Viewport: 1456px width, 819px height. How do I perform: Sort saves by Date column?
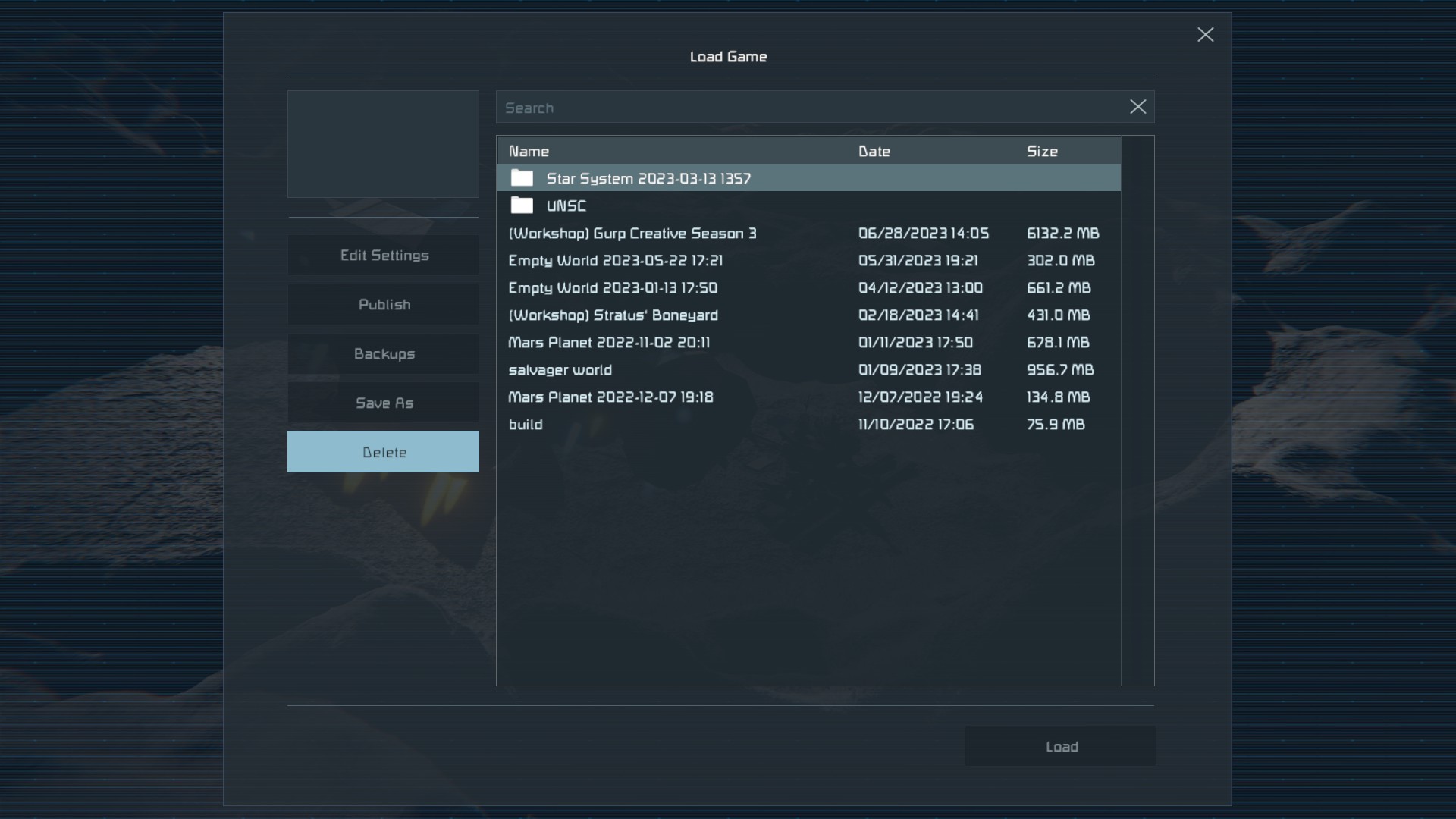874,151
